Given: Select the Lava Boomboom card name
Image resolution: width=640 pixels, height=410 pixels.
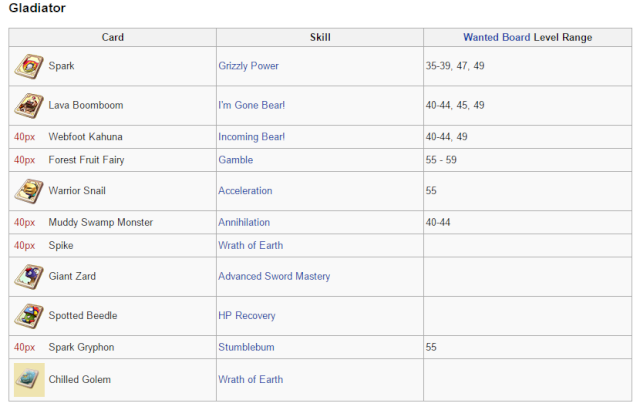Looking at the screenshot, I should point(86,105).
